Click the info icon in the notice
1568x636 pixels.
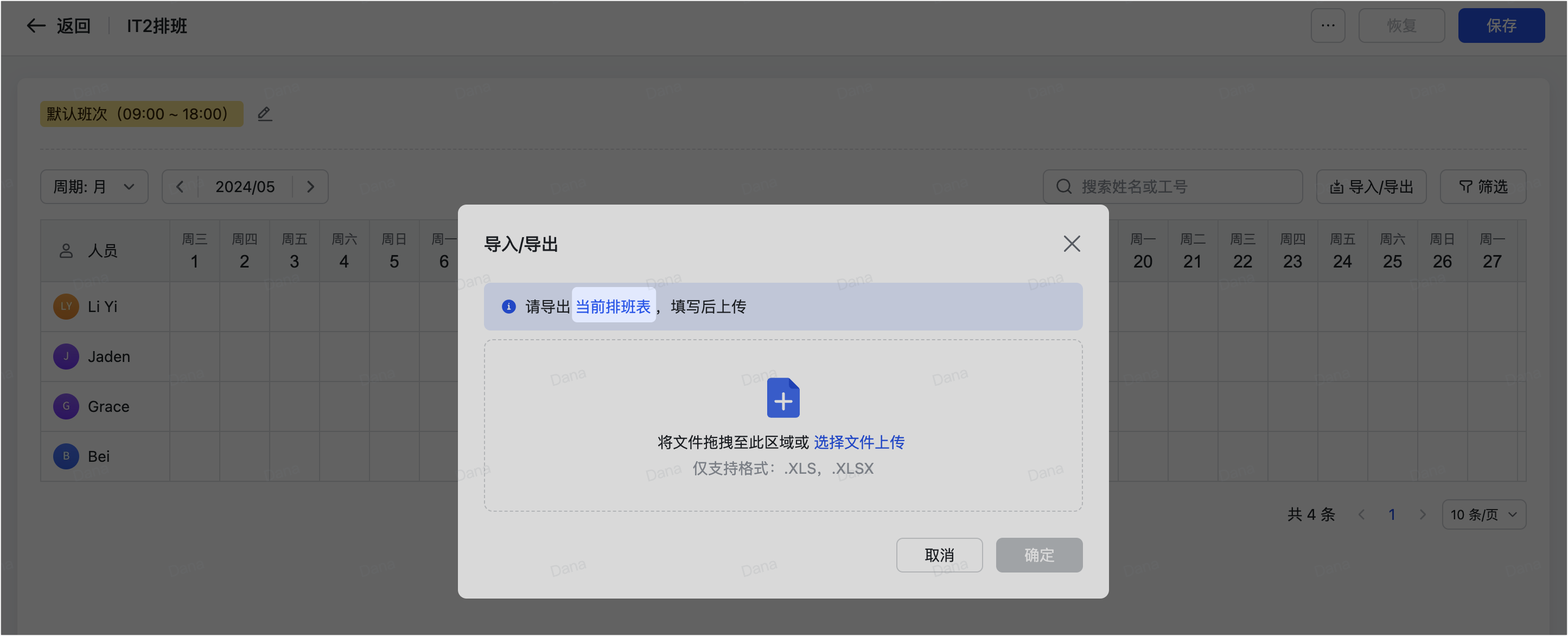(x=508, y=306)
